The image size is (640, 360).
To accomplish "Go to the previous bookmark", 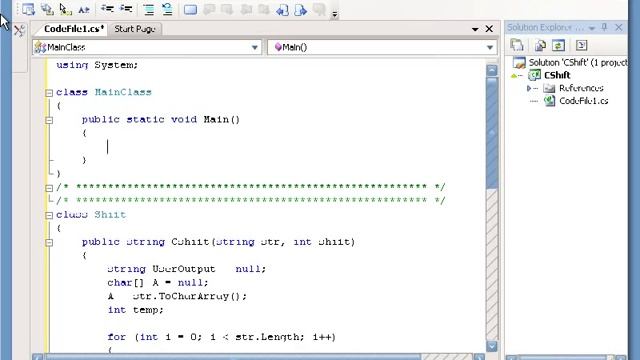I will (209, 9).
